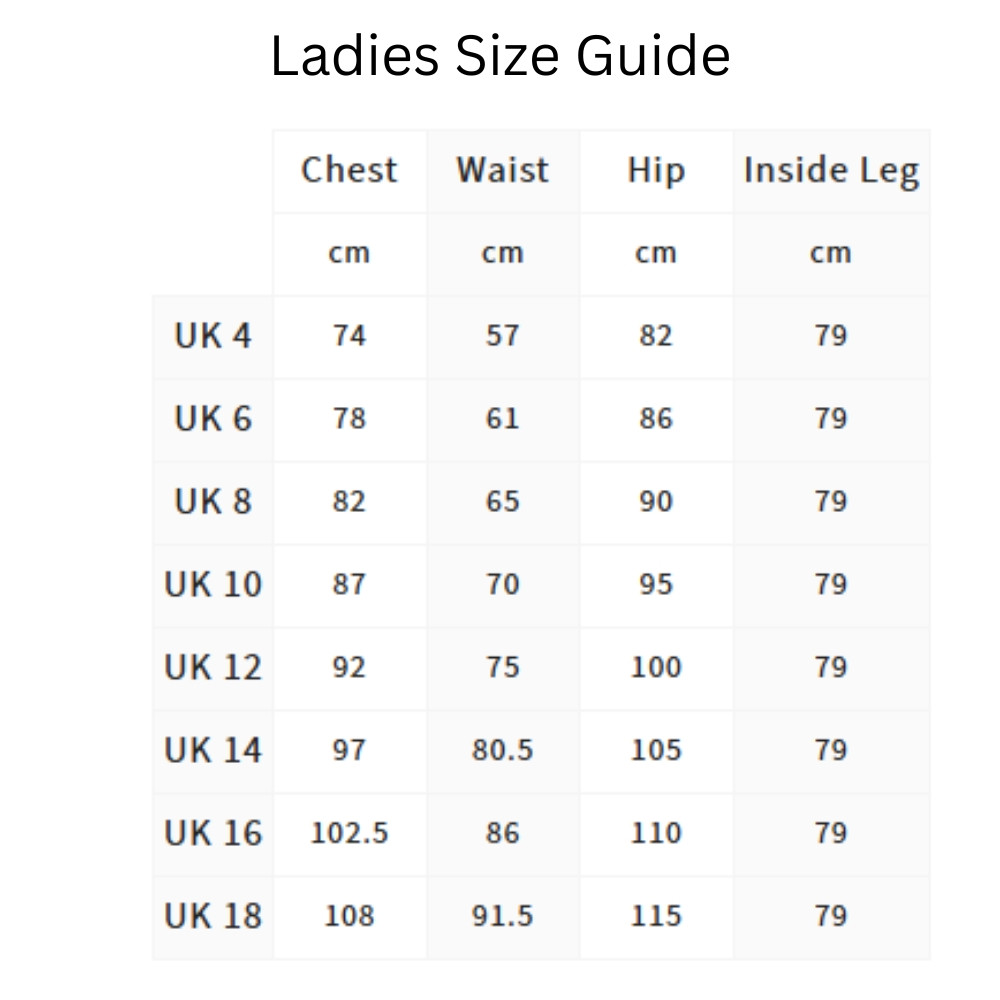Select the UK 18 row label
Screen dimensions: 1000x1000
coord(213,917)
